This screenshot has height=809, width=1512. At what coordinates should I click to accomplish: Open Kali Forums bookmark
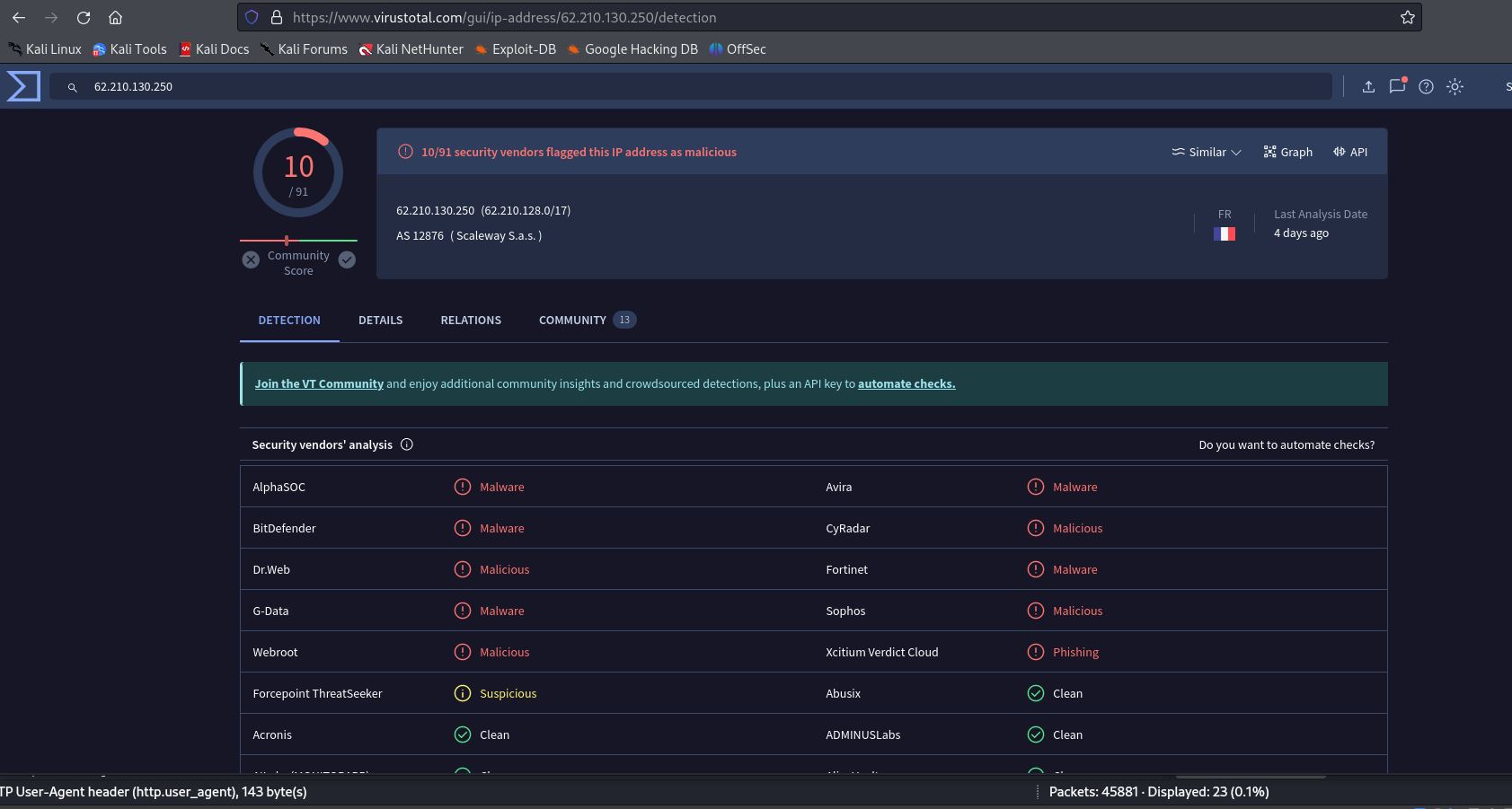(x=304, y=49)
